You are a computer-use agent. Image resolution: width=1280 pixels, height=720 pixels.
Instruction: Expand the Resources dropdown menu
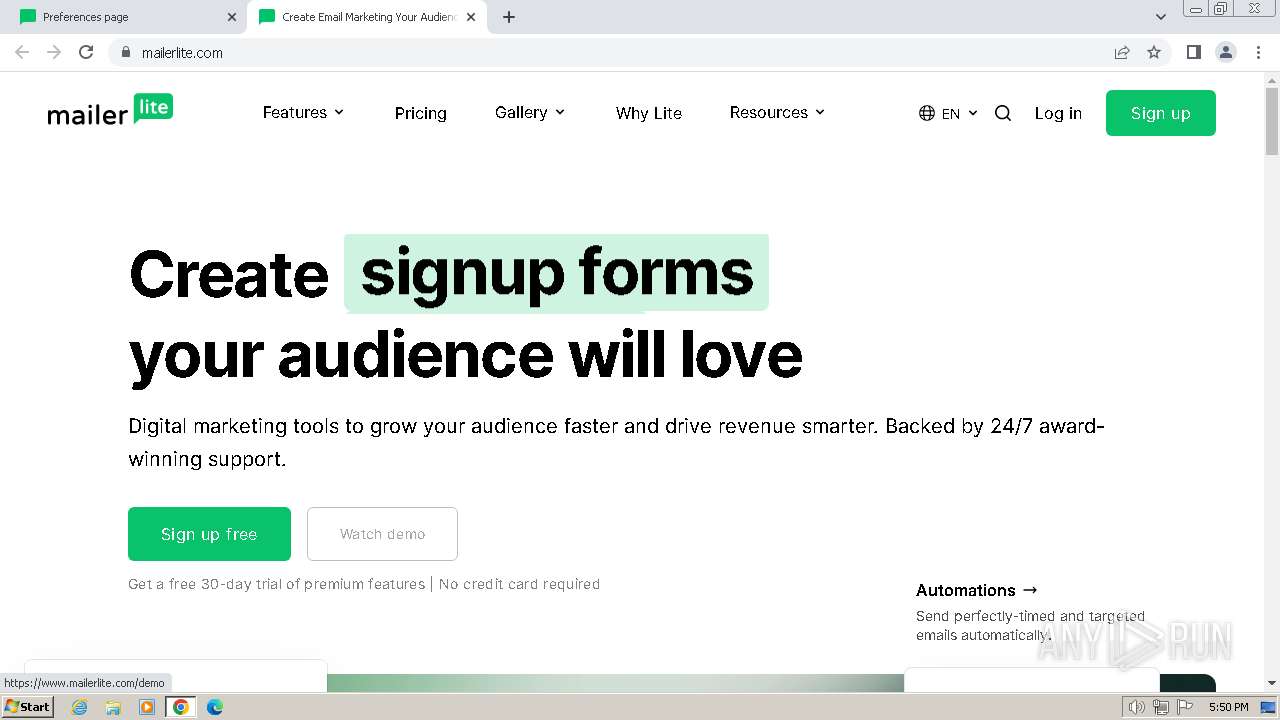point(777,112)
